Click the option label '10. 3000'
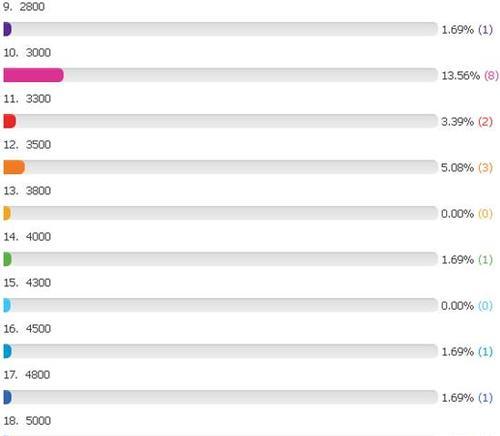This screenshot has height=436, width=500. click(x=27, y=53)
